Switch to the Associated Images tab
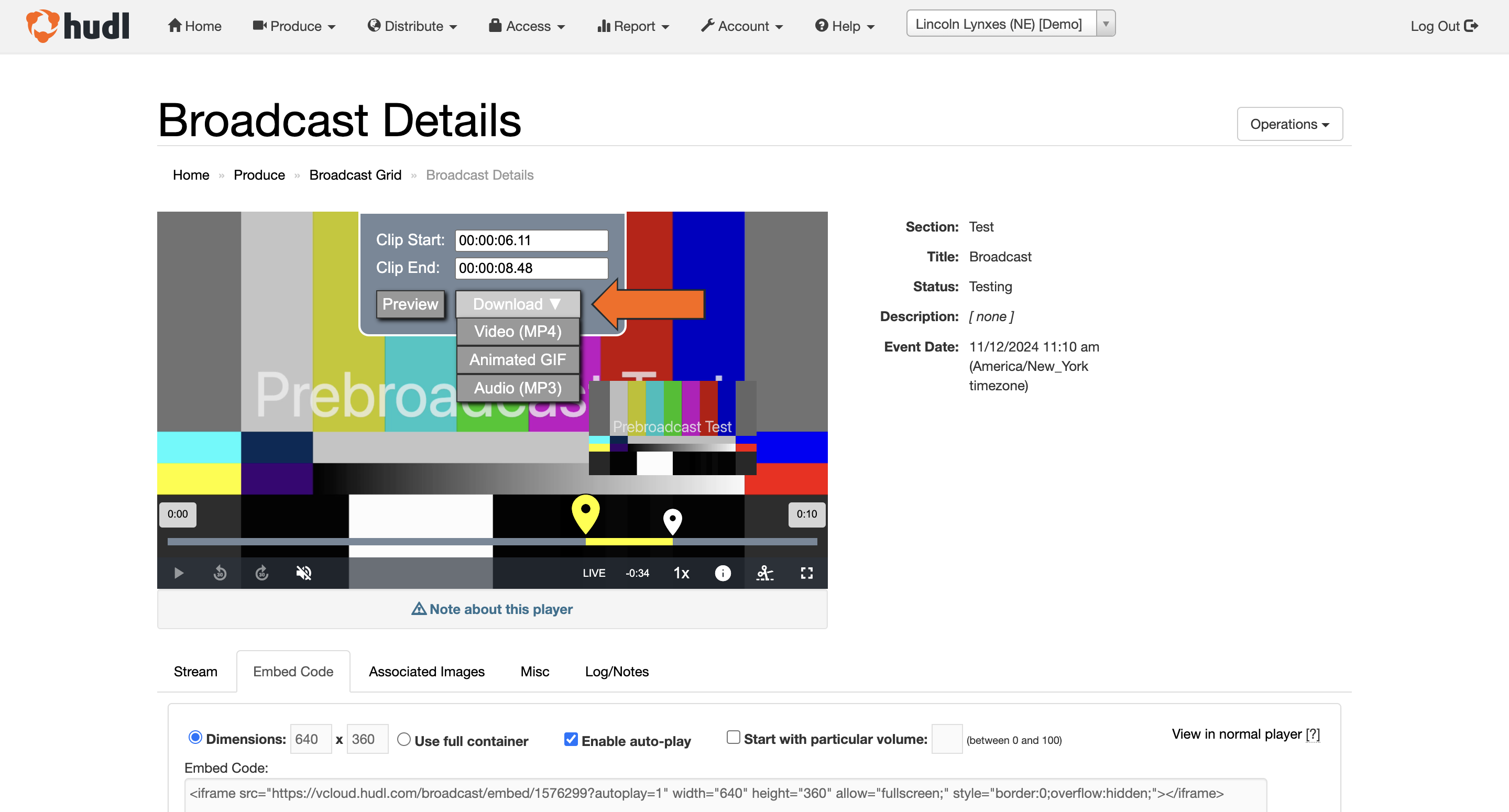The width and height of the screenshot is (1509, 812). pos(427,672)
